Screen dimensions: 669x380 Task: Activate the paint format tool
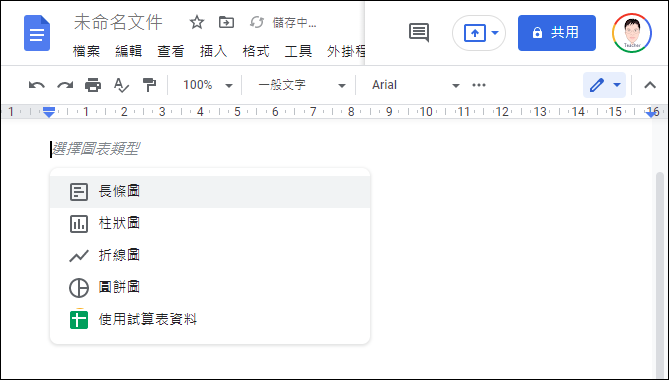tap(149, 85)
